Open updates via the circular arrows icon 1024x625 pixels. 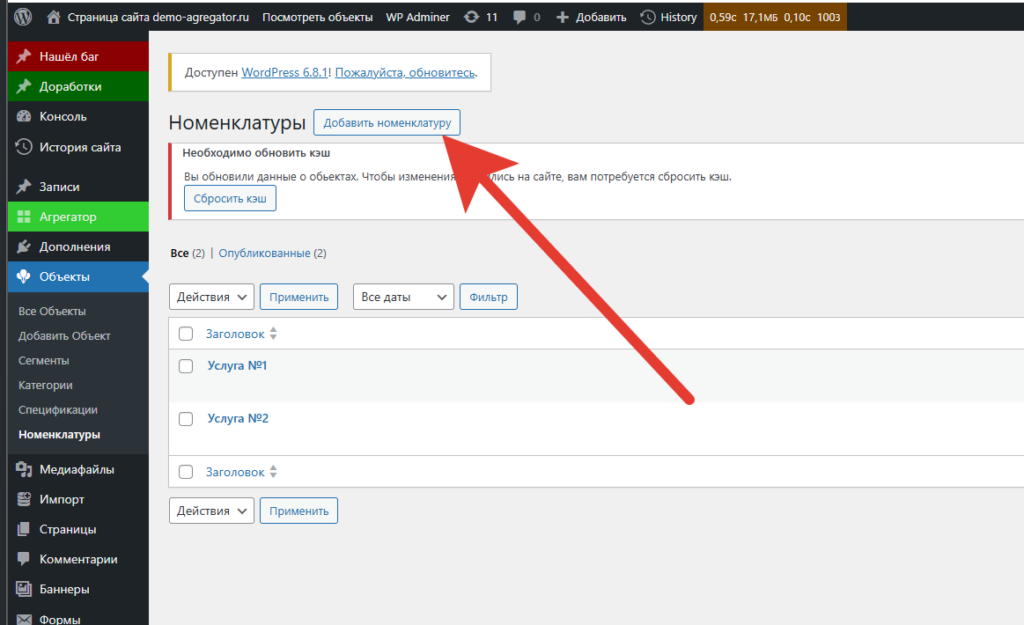[471, 17]
